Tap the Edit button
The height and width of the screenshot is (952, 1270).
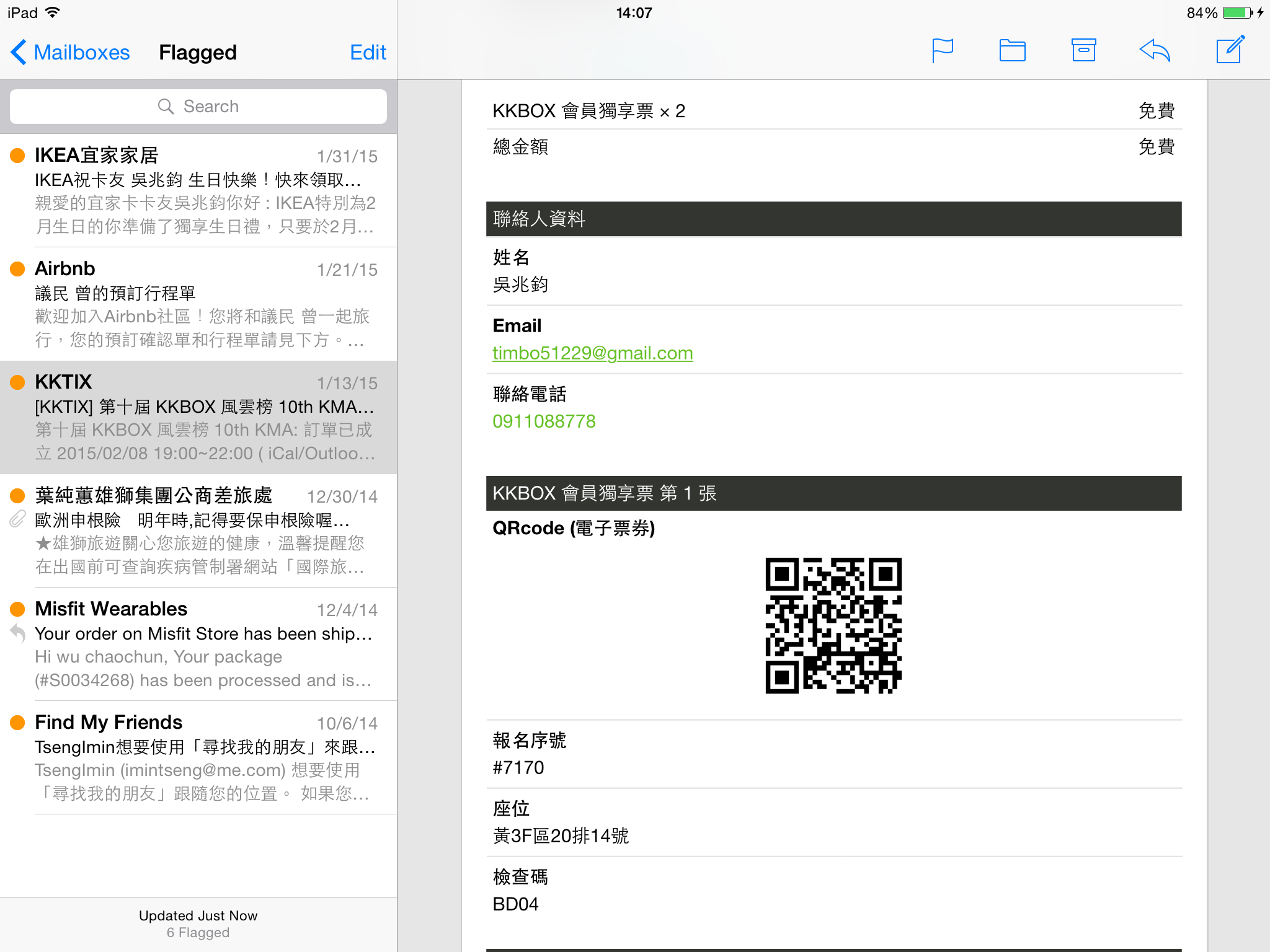point(368,52)
